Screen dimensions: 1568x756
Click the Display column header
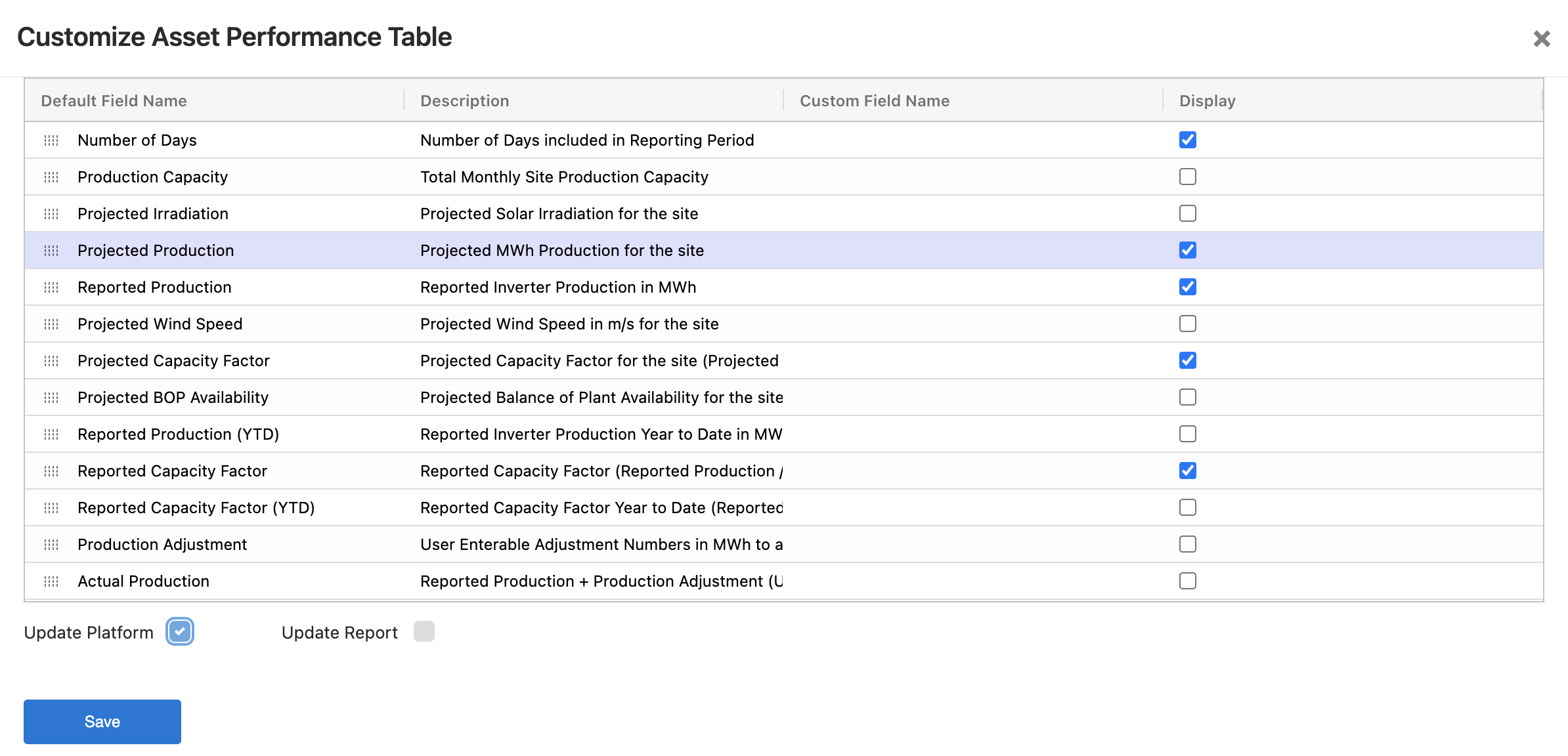(1207, 101)
